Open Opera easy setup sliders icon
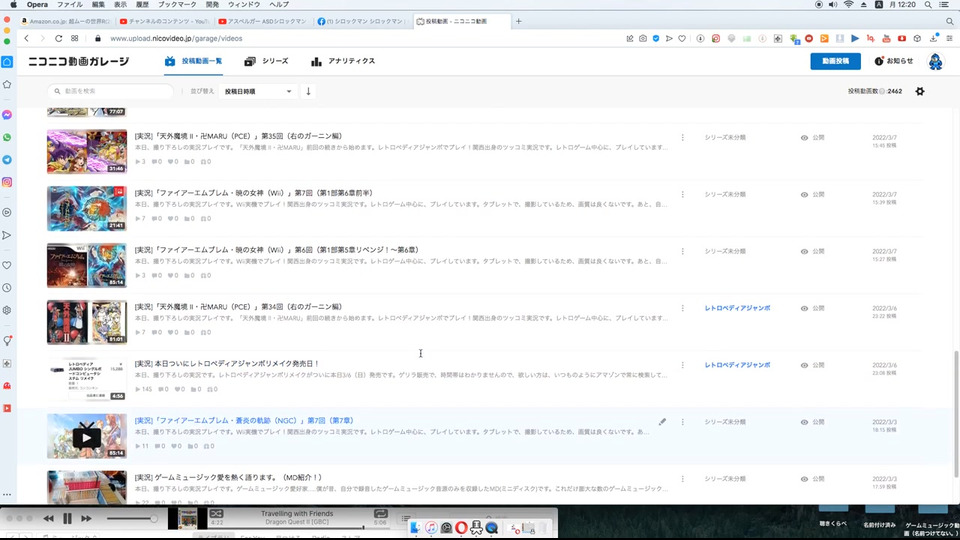 point(950,39)
